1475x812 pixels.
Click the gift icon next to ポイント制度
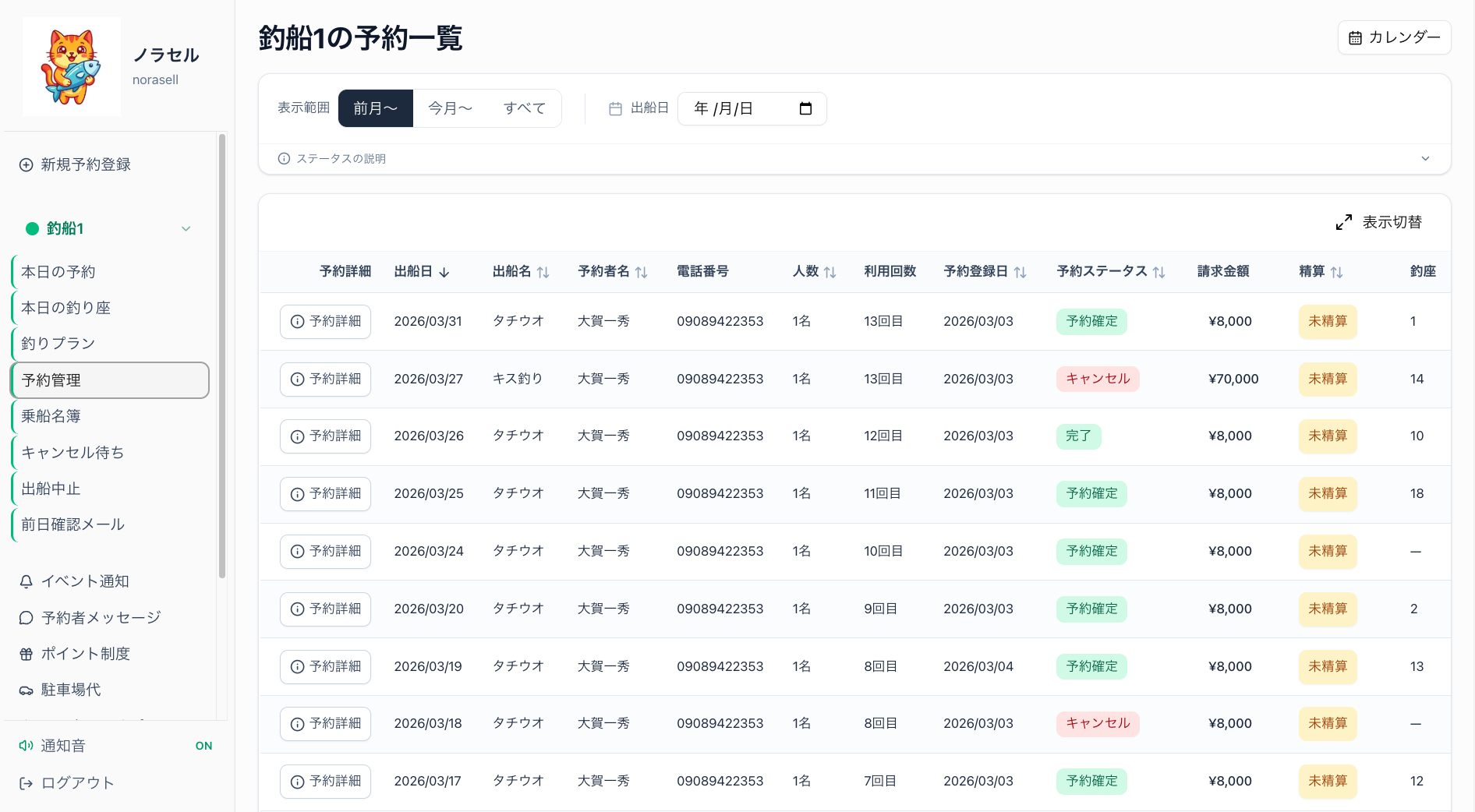click(x=26, y=654)
